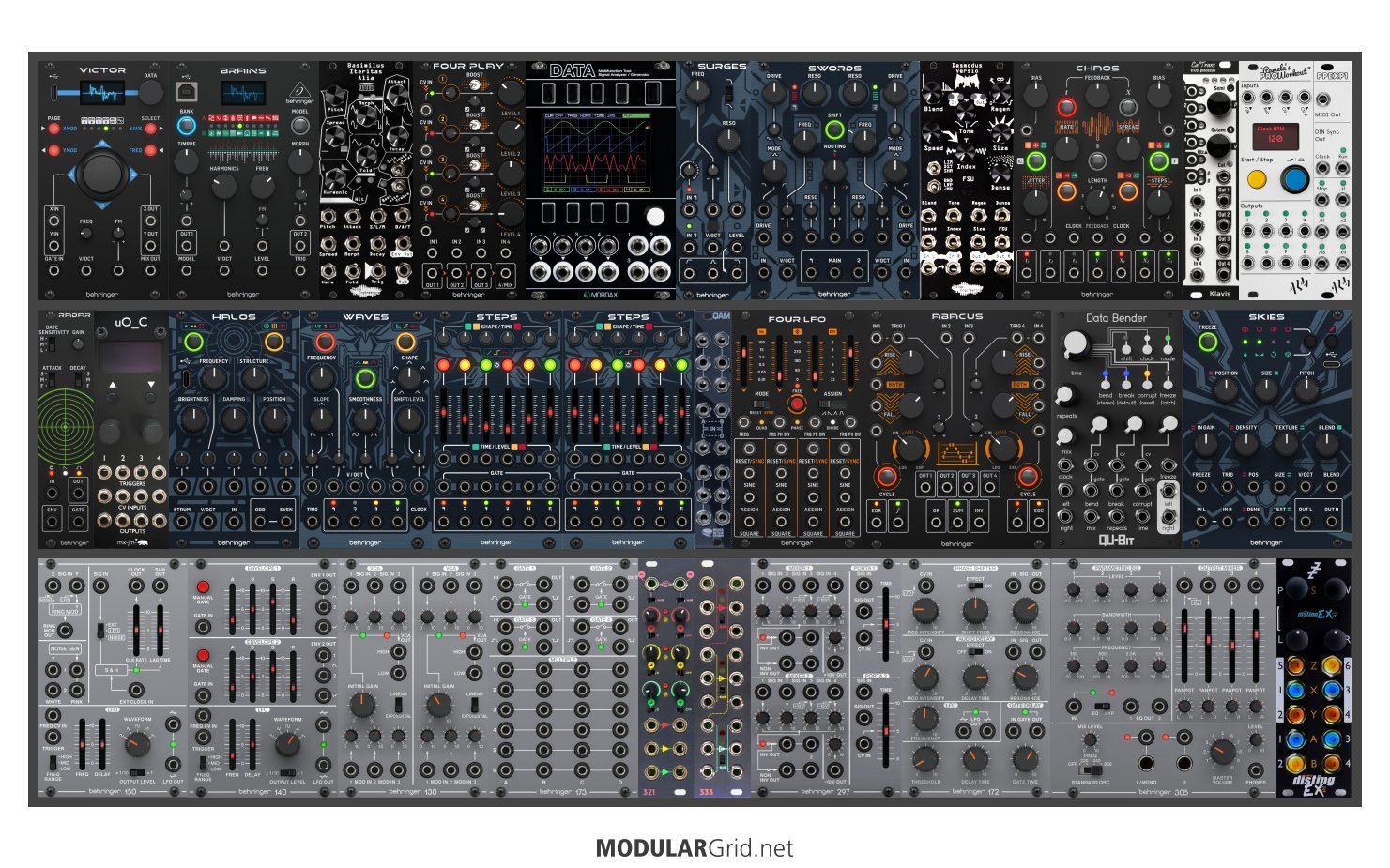Image resolution: width=1390 pixels, height=868 pixels.
Task: Click the CLOCK jack on Waves
Action: [419, 522]
